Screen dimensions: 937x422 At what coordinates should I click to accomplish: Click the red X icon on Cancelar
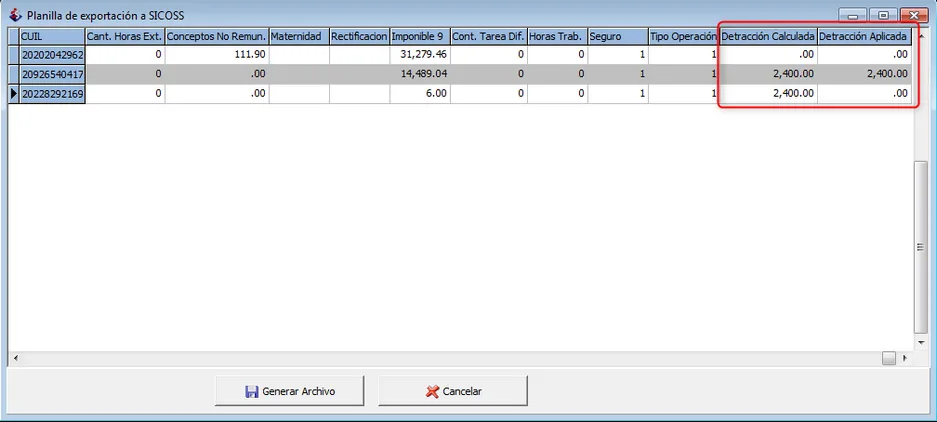(x=432, y=392)
